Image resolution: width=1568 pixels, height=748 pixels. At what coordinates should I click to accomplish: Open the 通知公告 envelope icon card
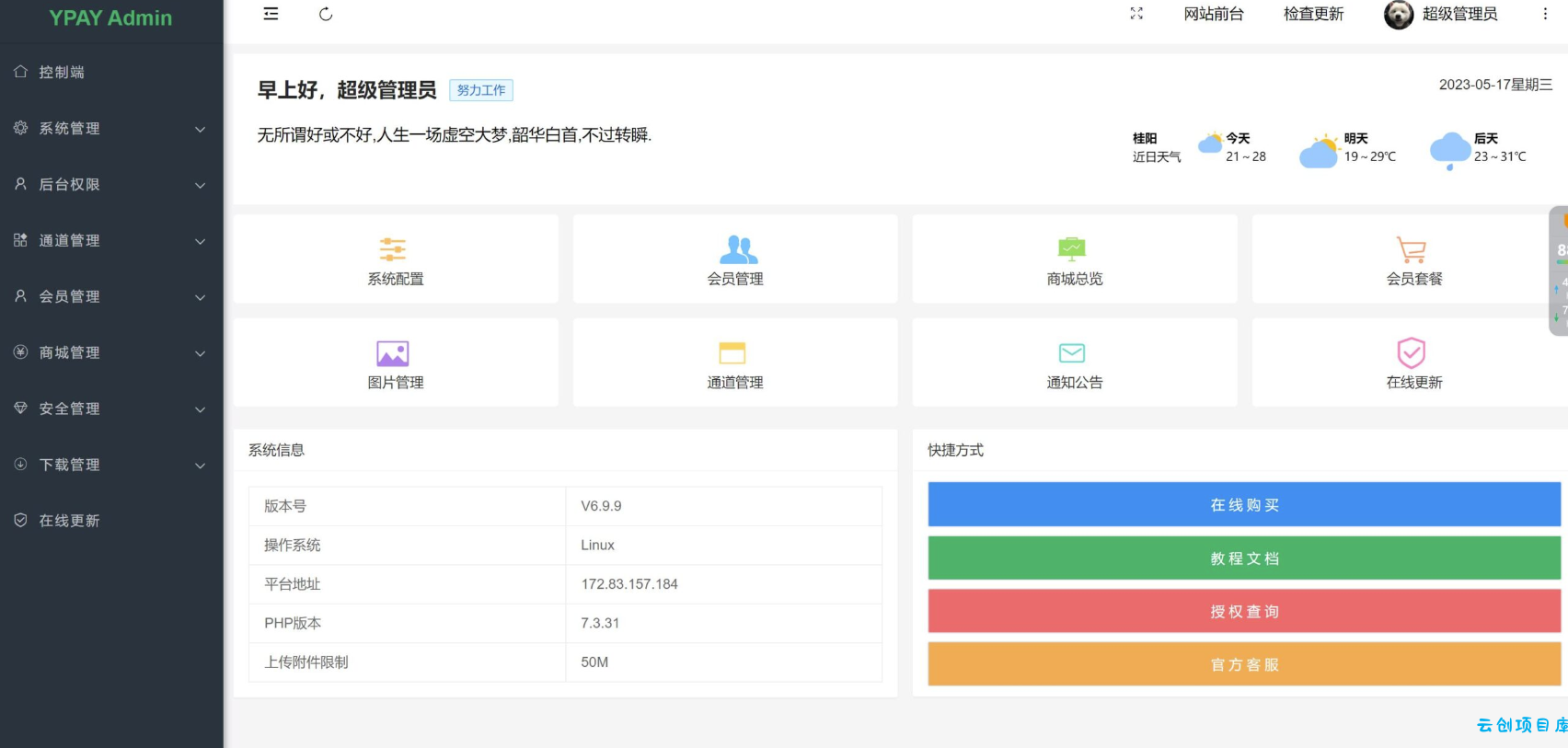1075,362
